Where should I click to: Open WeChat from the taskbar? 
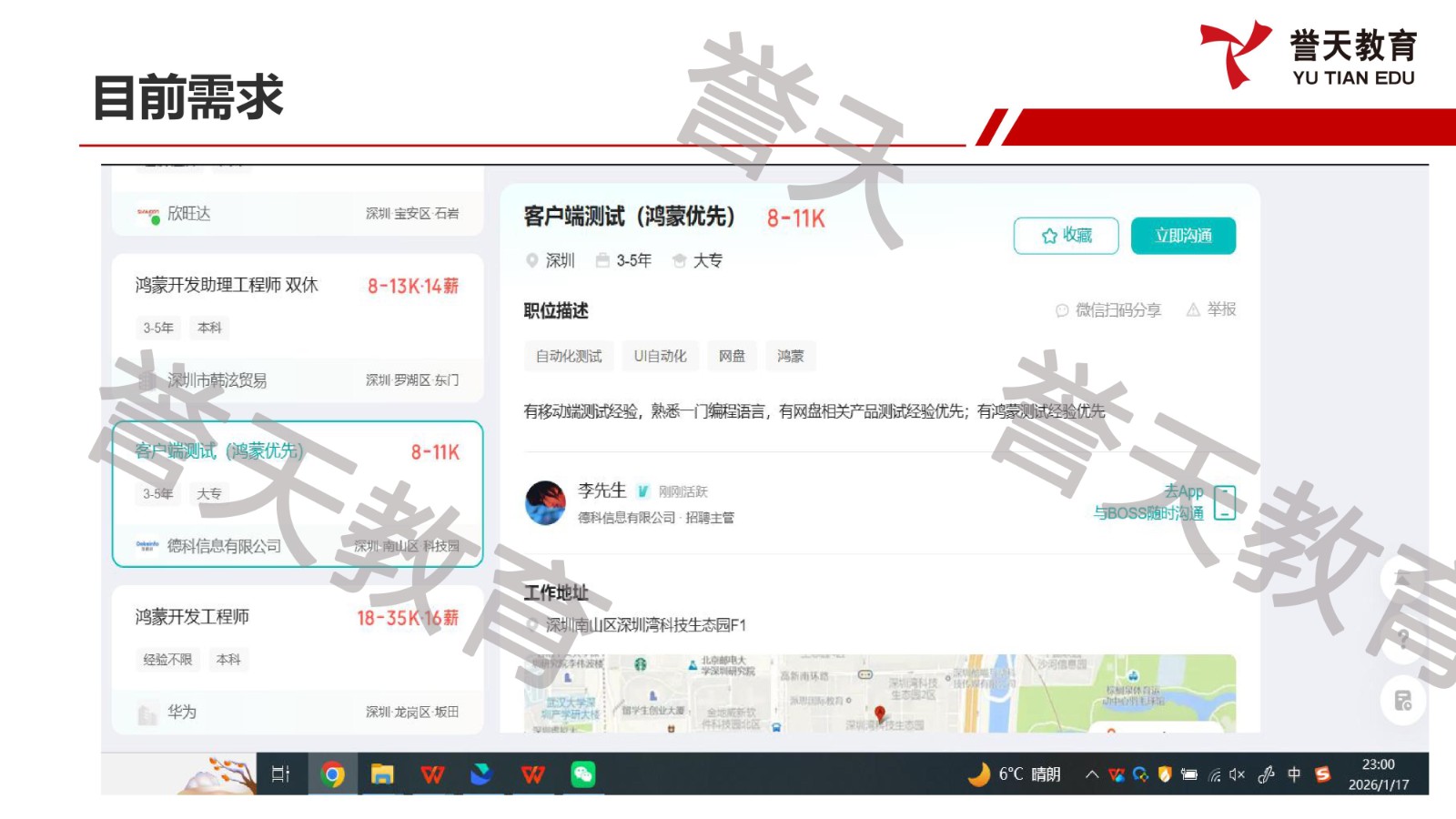point(582,774)
